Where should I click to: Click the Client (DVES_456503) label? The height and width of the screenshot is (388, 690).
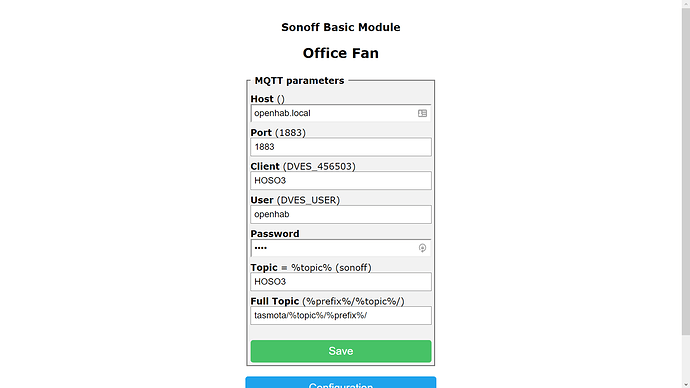tap(303, 166)
